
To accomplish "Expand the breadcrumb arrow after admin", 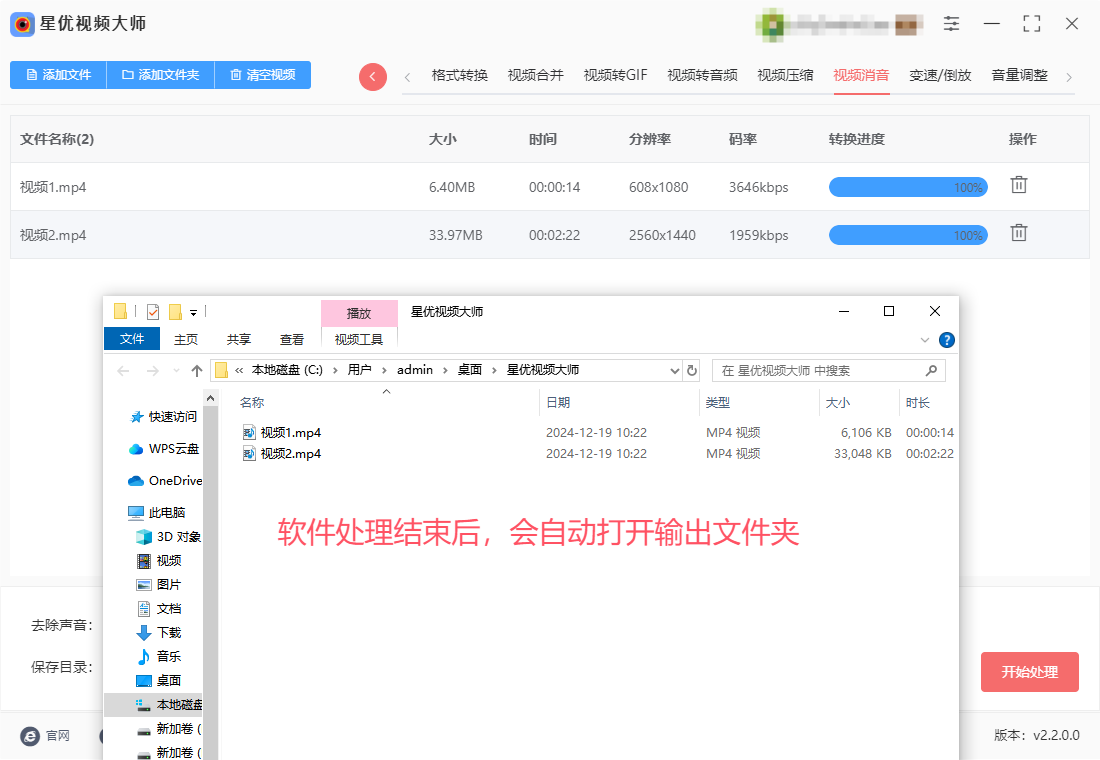I will tap(445, 371).
